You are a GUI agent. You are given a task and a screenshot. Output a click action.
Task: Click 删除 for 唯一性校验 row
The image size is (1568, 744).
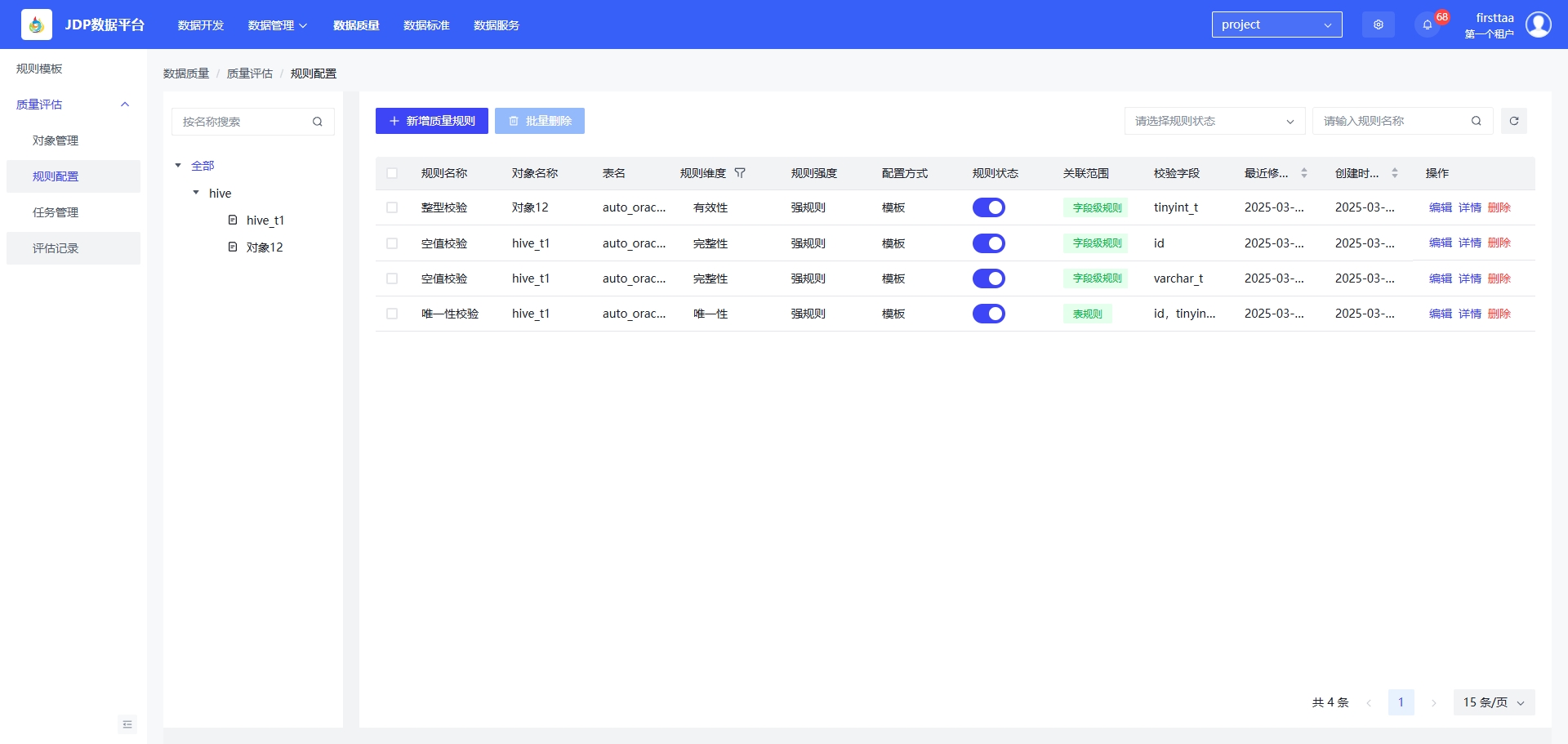coord(1499,314)
